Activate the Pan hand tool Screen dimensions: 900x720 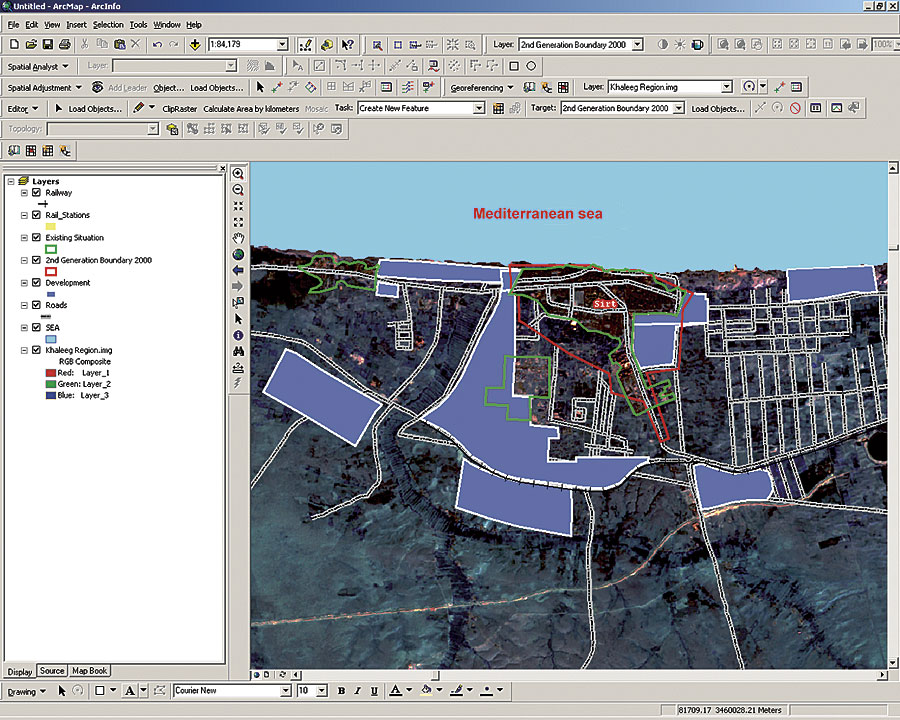(238, 238)
